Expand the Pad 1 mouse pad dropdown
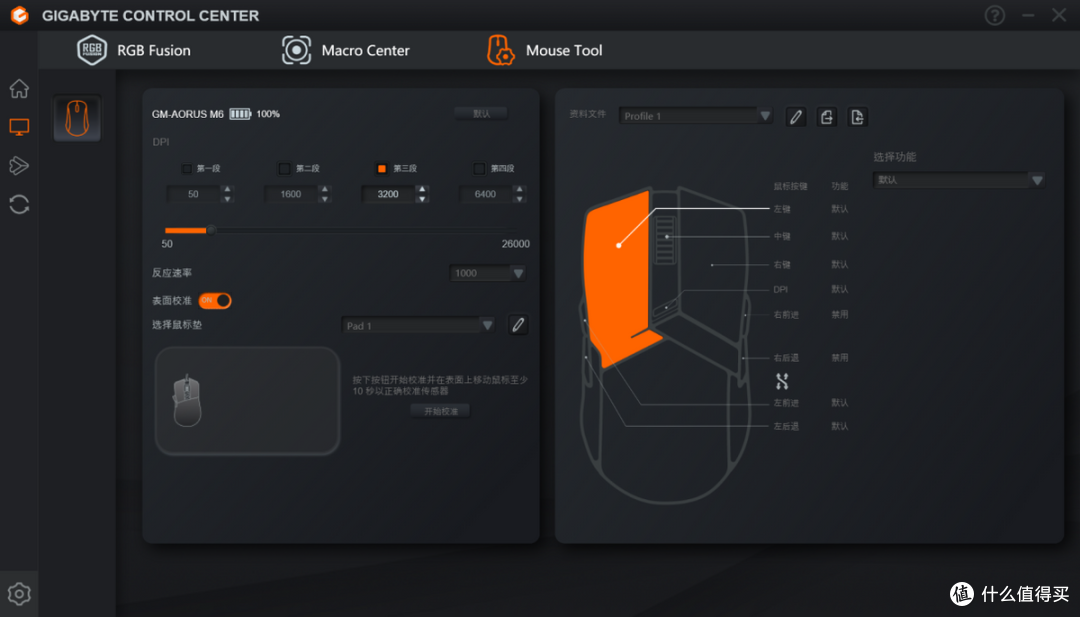This screenshot has width=1080, height=617. (418, 325)
